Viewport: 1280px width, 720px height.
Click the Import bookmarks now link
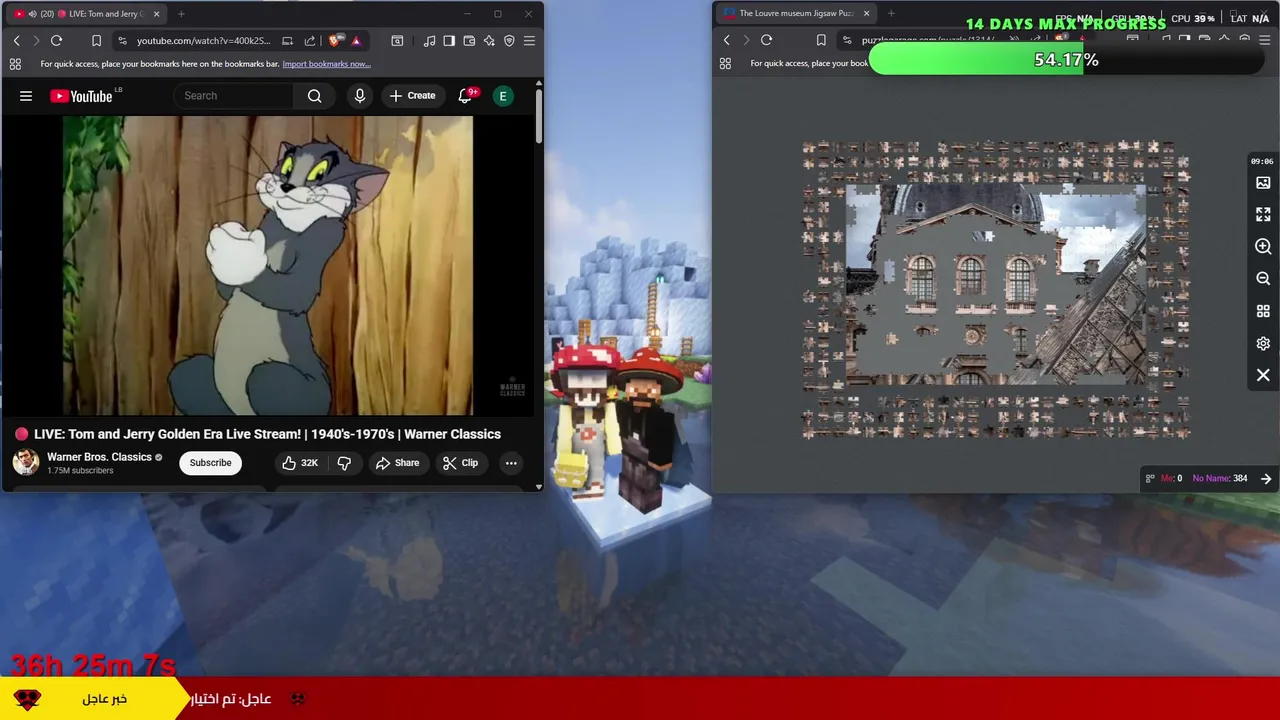point(326,64)
